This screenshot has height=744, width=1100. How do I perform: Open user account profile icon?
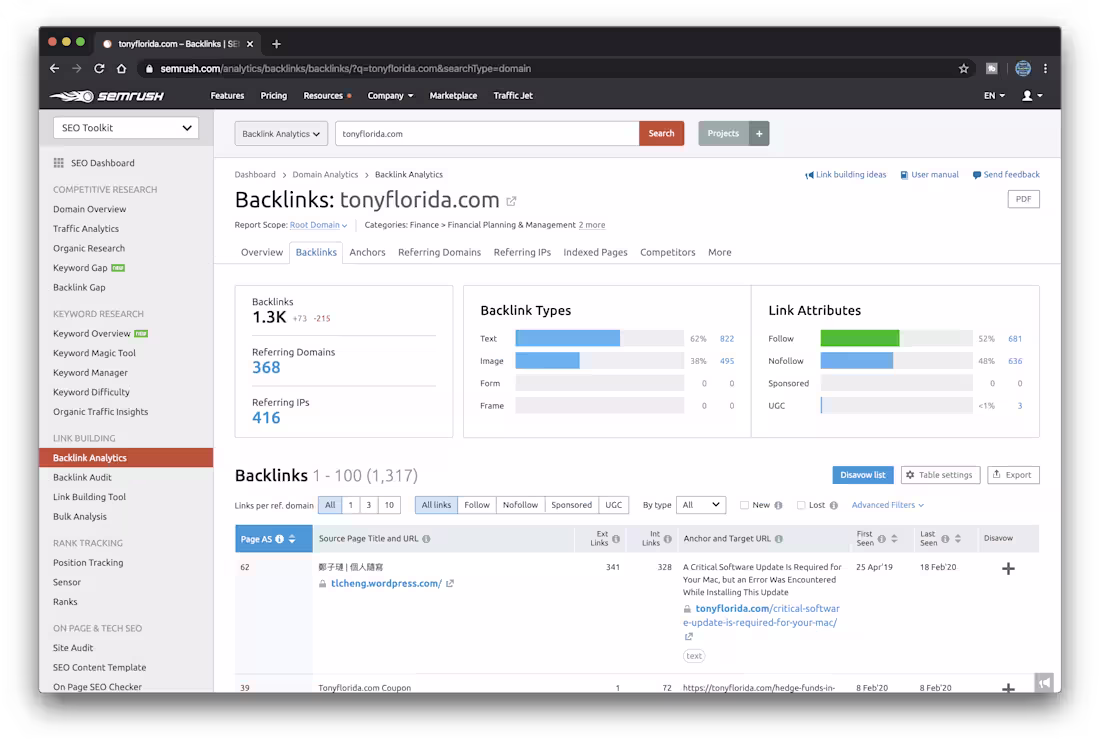point(1032,95)
